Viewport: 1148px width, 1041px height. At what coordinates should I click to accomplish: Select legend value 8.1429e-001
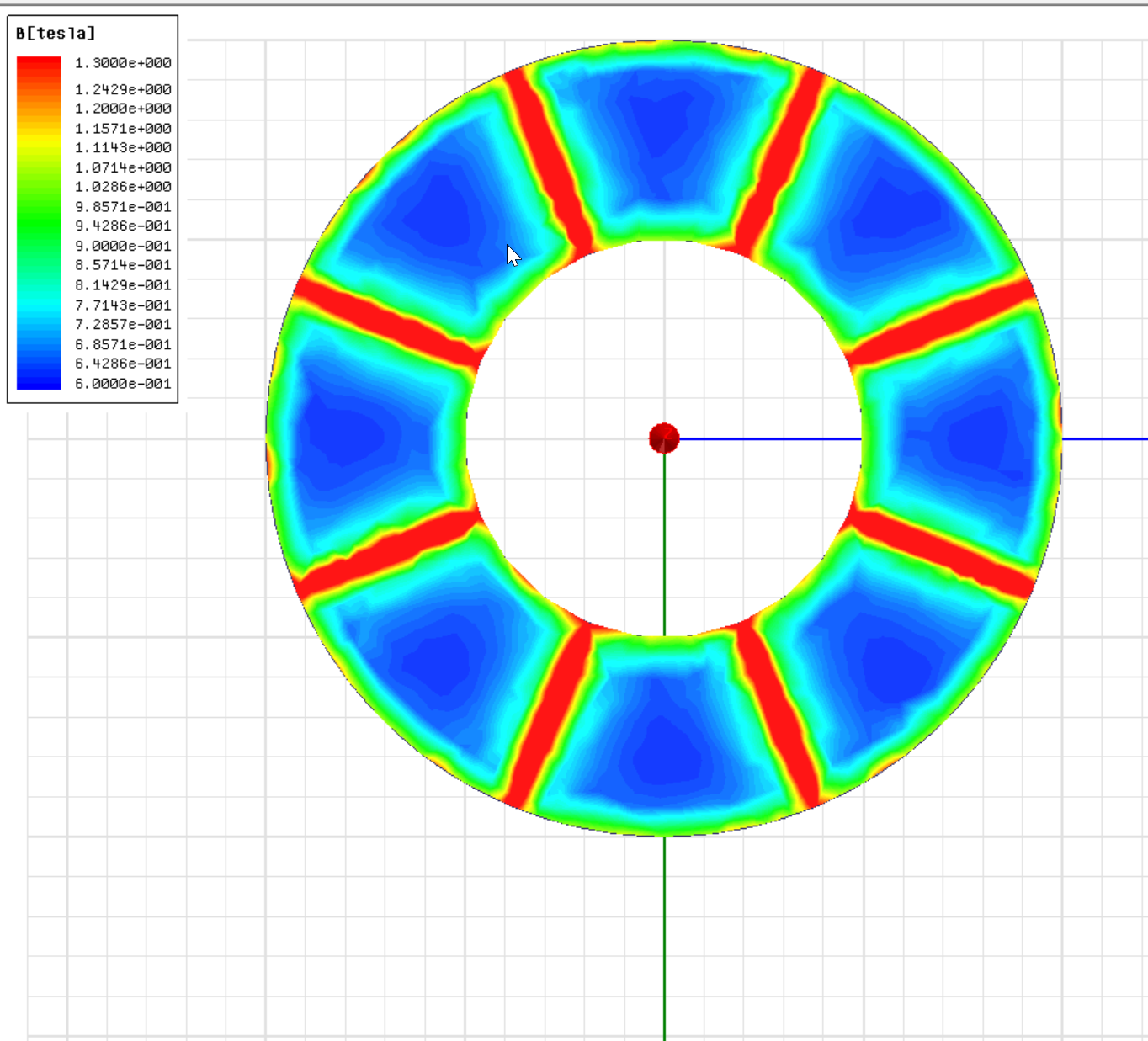(123, 285)
